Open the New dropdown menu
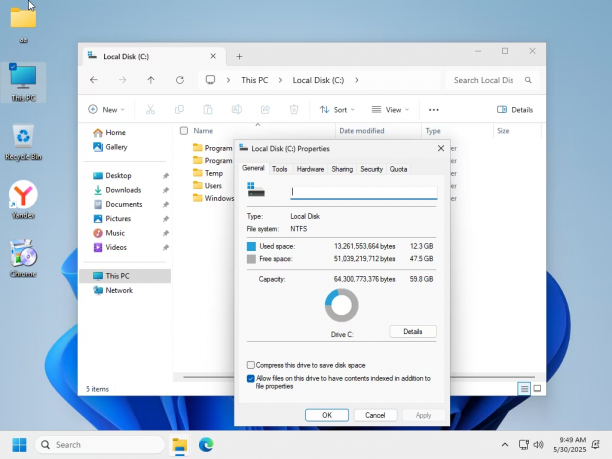Viewport: 612px width, 459px height. point(106,110)
